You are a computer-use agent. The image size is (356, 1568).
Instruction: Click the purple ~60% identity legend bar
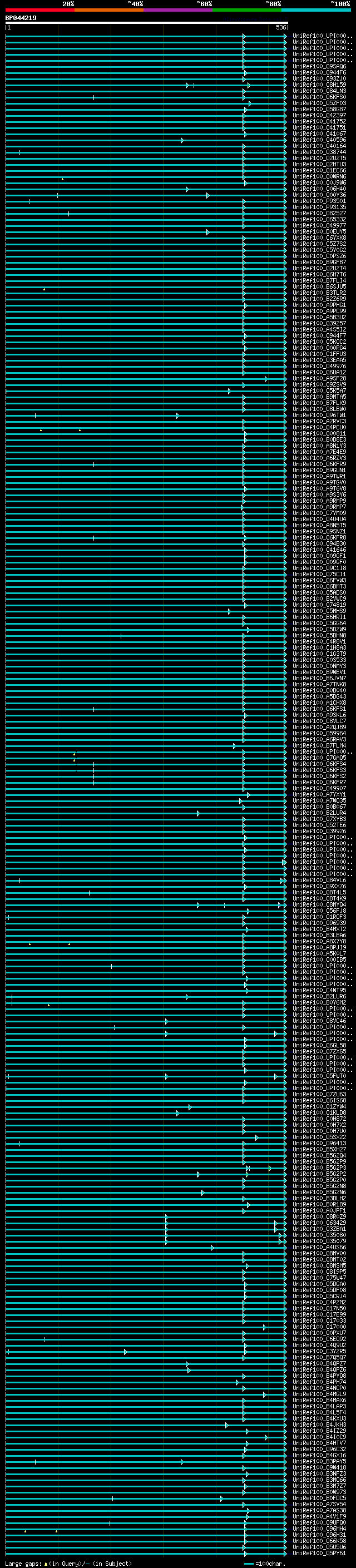[179, 10]
